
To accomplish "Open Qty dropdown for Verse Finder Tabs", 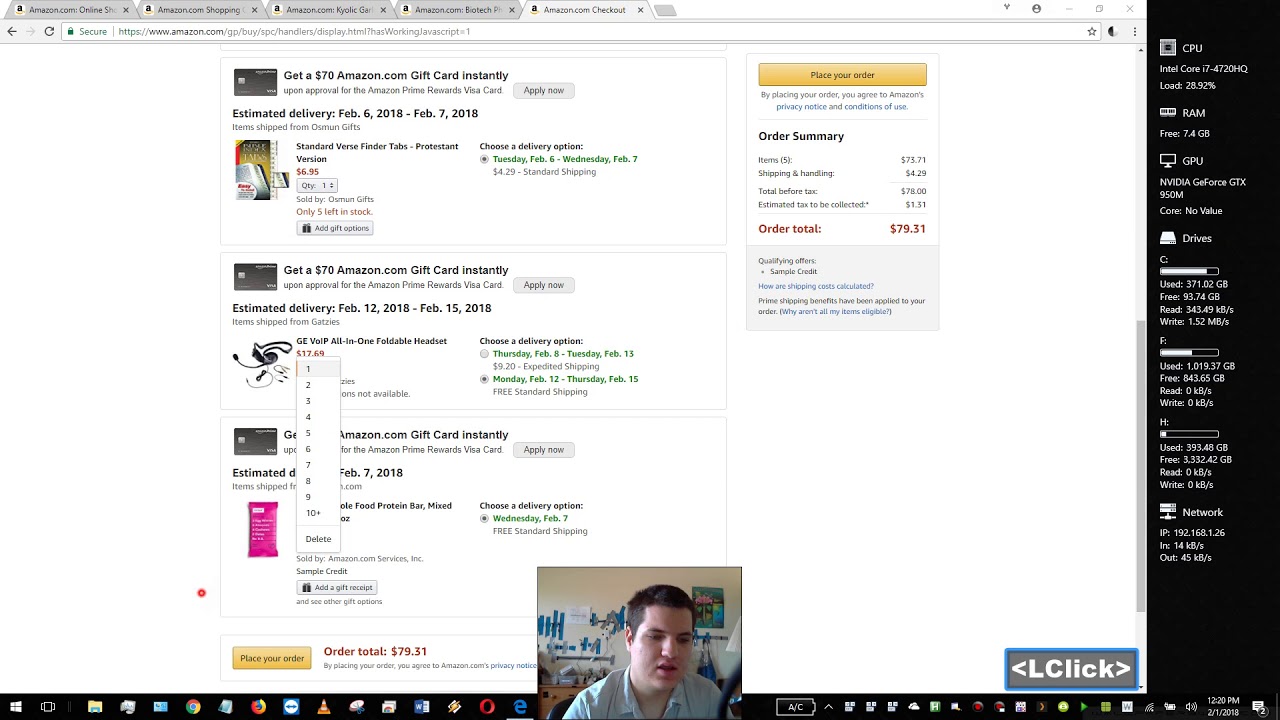I will tap(317, 185).
